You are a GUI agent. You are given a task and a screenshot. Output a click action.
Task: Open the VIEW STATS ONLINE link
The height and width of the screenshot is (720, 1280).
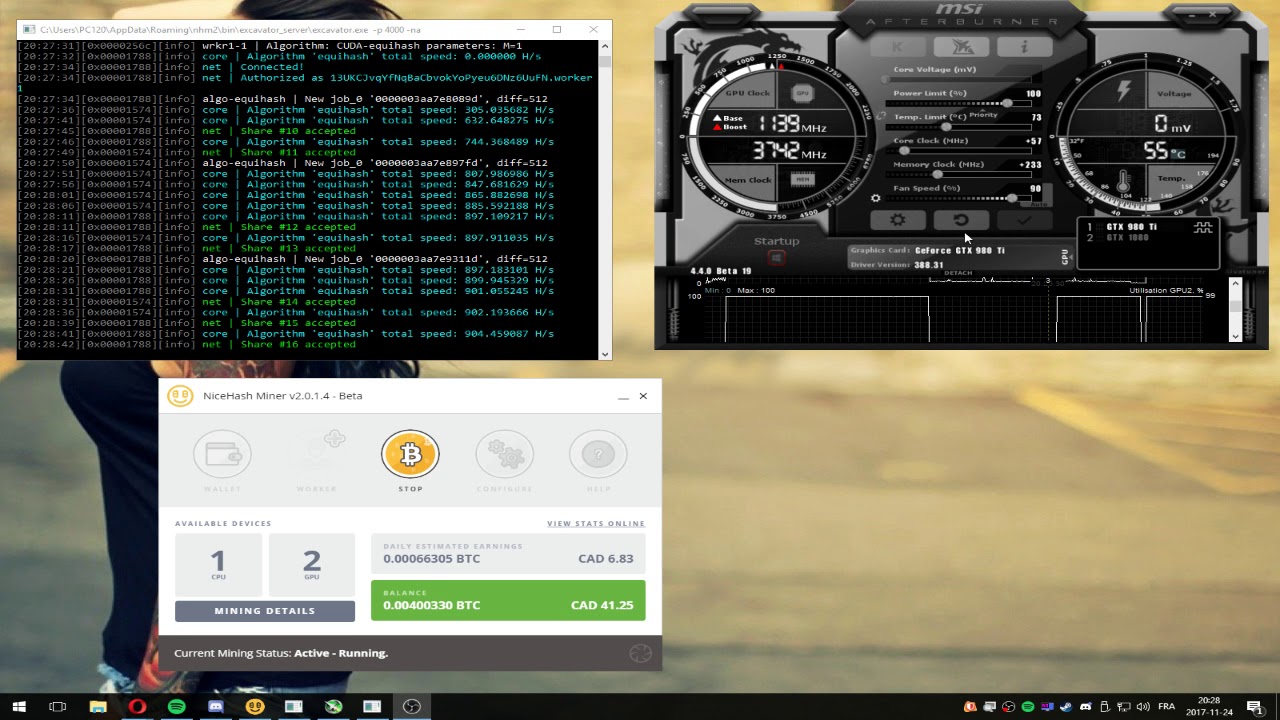pos(596,524)
